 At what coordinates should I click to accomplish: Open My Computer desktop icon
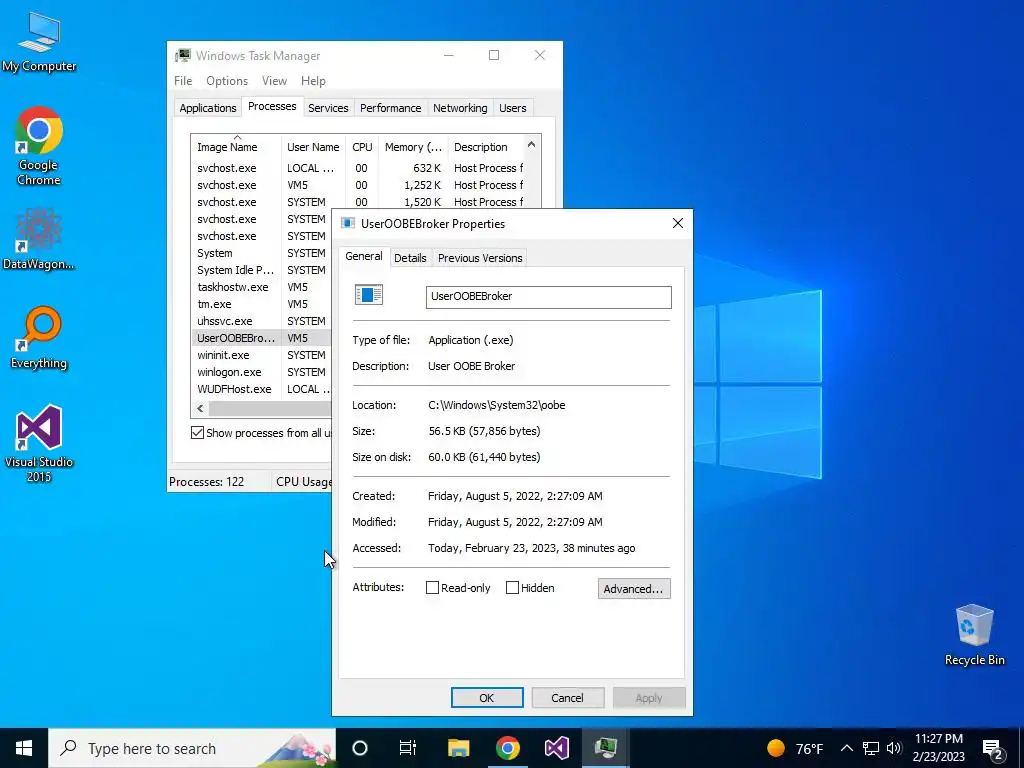pyautogui.click(x=39, y=40)
